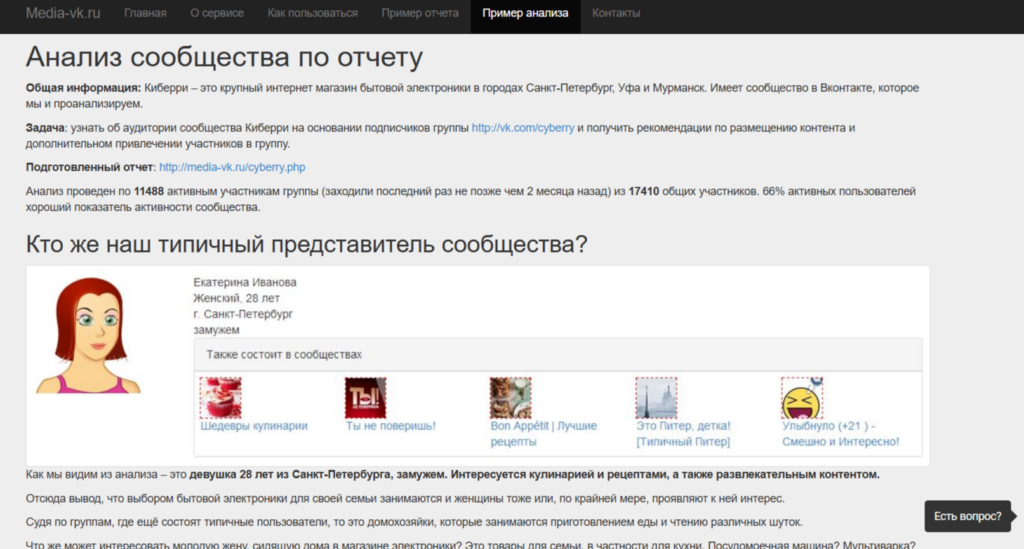Open the media-vk.ru/cyberry.php report link

(232, 167)
